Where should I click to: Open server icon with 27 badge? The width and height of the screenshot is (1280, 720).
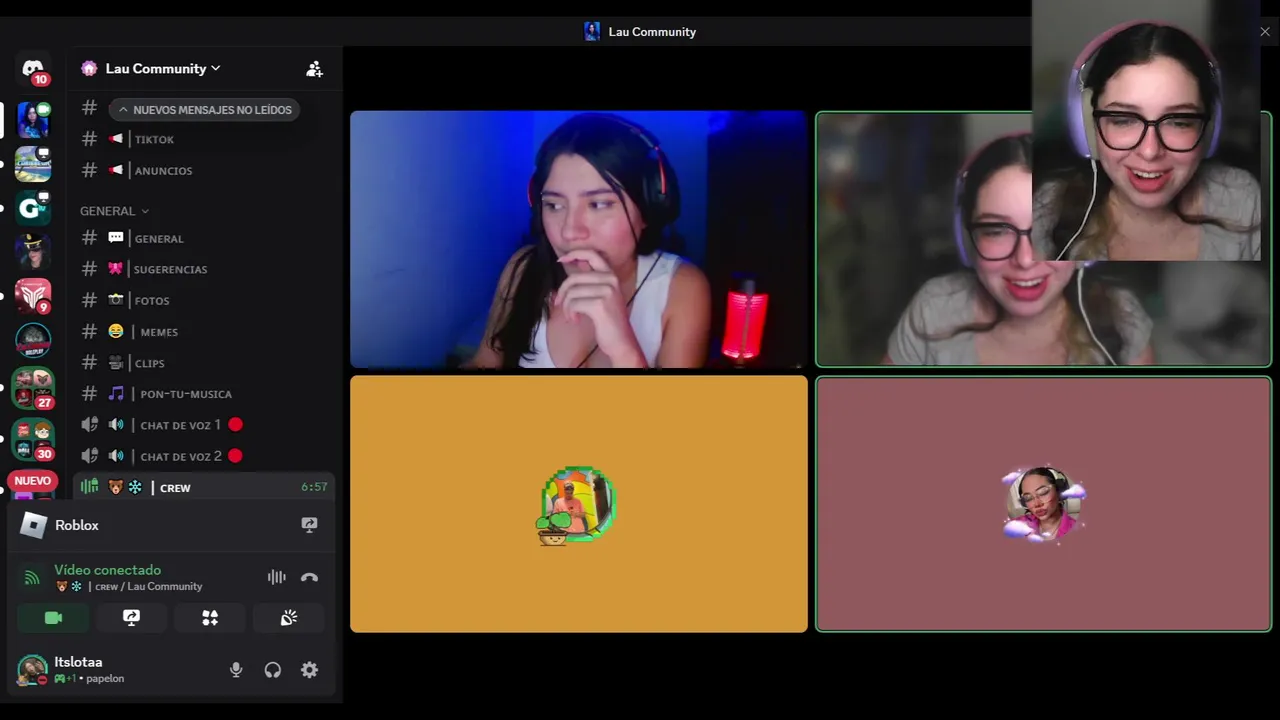pos(33,389)
